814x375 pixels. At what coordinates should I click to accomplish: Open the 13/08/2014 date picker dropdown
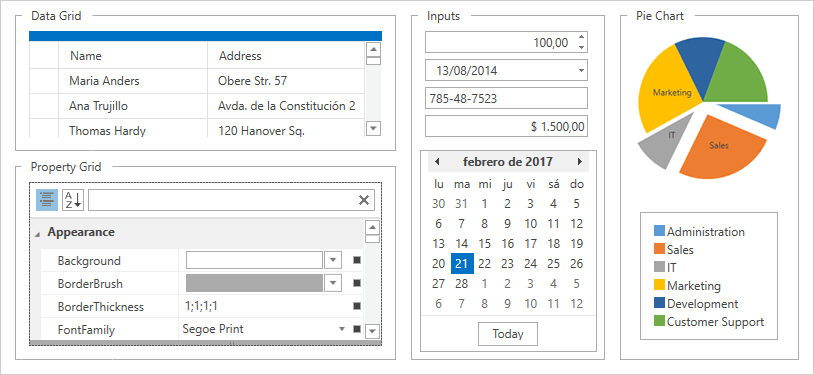pyautogui.click(x=581, y=70)
